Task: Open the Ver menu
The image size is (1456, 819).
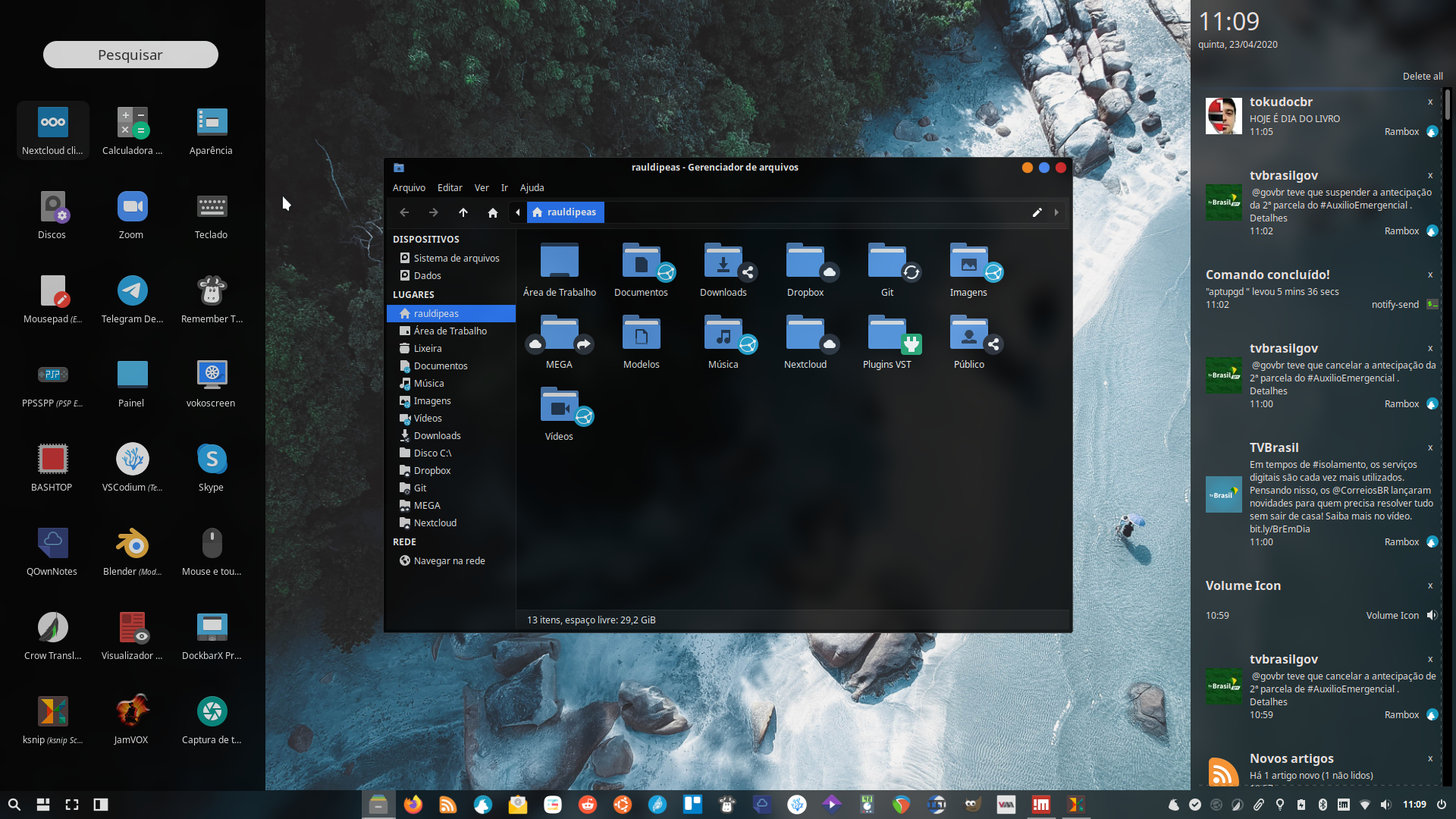Action: 482,188
